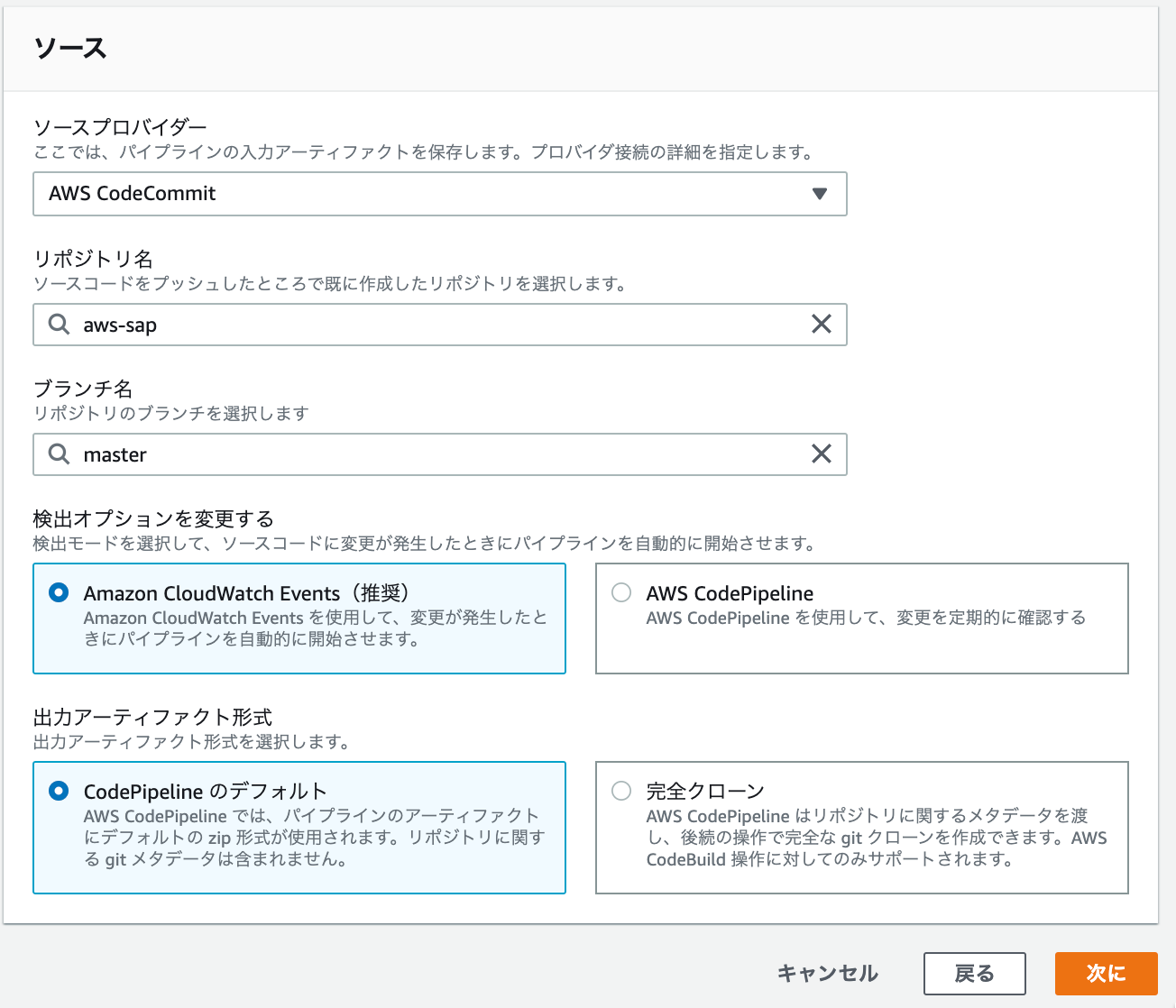Viewport: 1176px width, 1008px height.
Task: Click the ソースプロバイダー label
Action: click(120, 128)
